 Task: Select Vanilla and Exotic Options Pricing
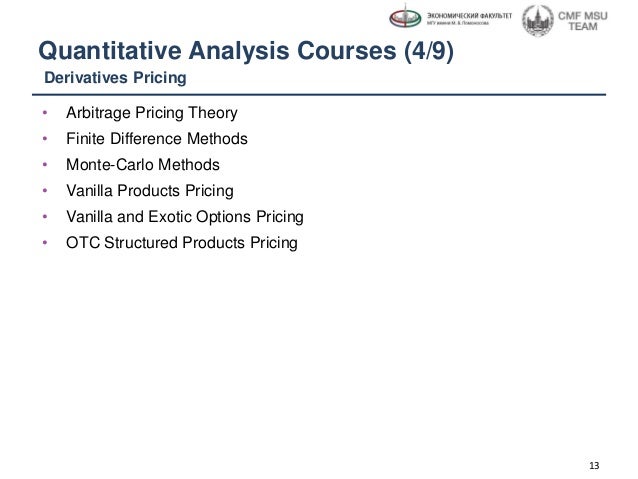(x=185, y=217)
